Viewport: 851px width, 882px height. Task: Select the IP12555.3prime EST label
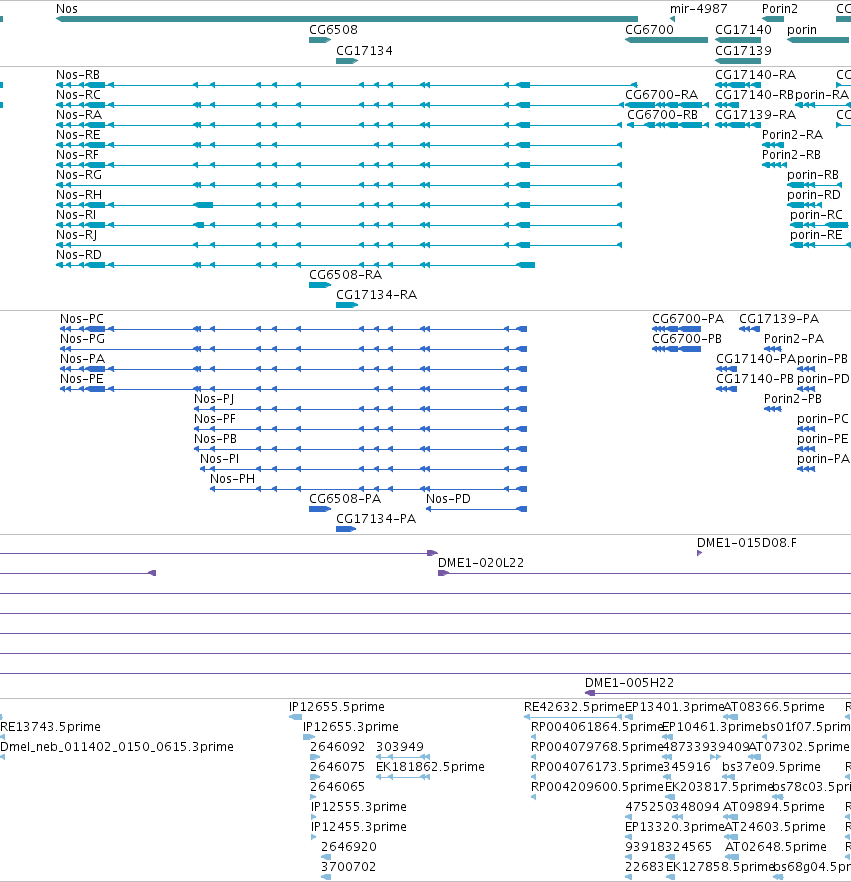(359, 807)
